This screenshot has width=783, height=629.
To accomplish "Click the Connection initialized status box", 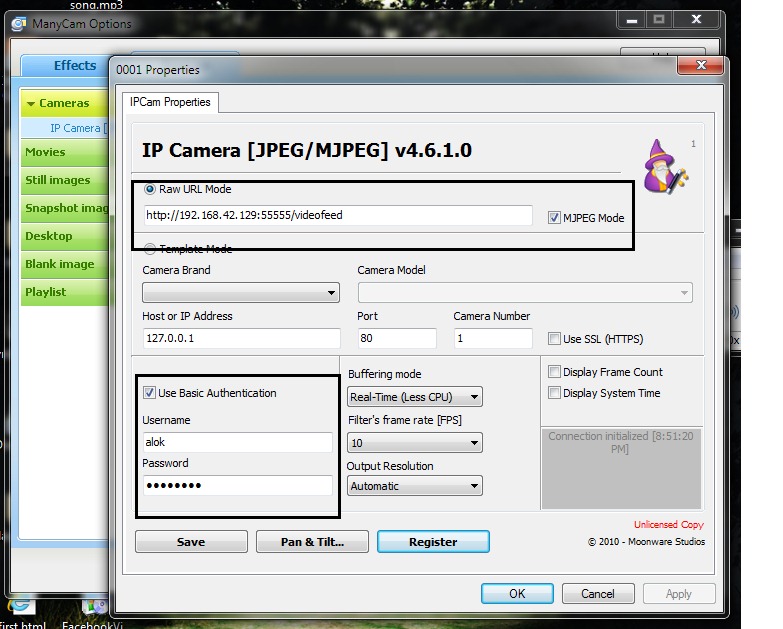I will pyautogui.click(x=621, y=468).
